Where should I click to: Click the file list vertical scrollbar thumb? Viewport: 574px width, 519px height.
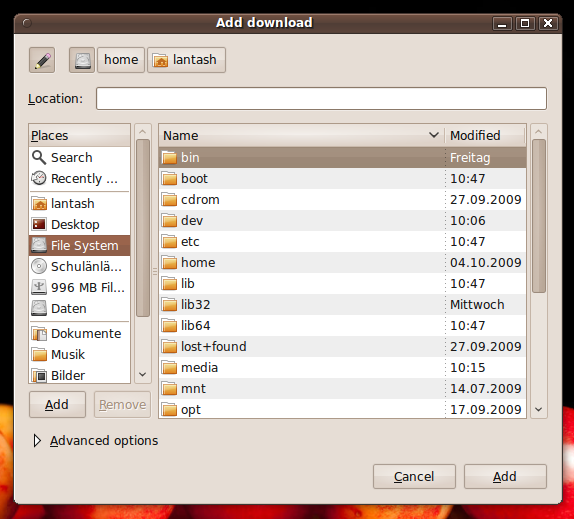click(x=538, y=216)
